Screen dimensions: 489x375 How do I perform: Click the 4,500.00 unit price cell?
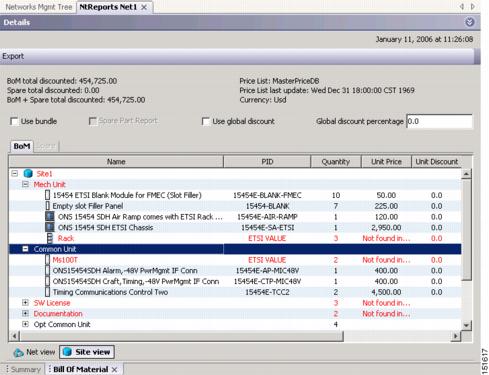tap(386, 292)
